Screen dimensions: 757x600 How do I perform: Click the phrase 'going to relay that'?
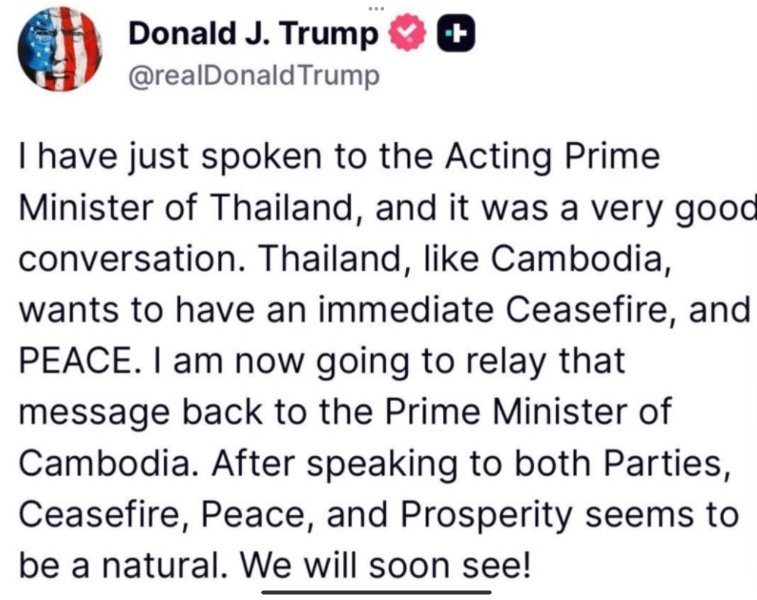pos(471,362)
